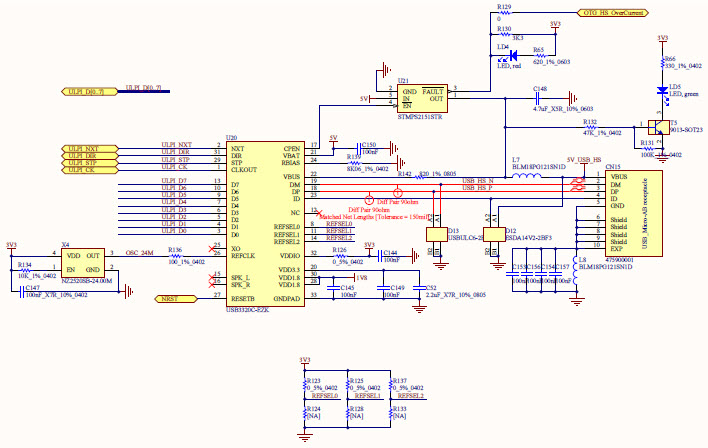Select the R130 3K3 resistor symbol
Image resolution: width=708 pixels, height=448 pixels.
pos(504,34)
